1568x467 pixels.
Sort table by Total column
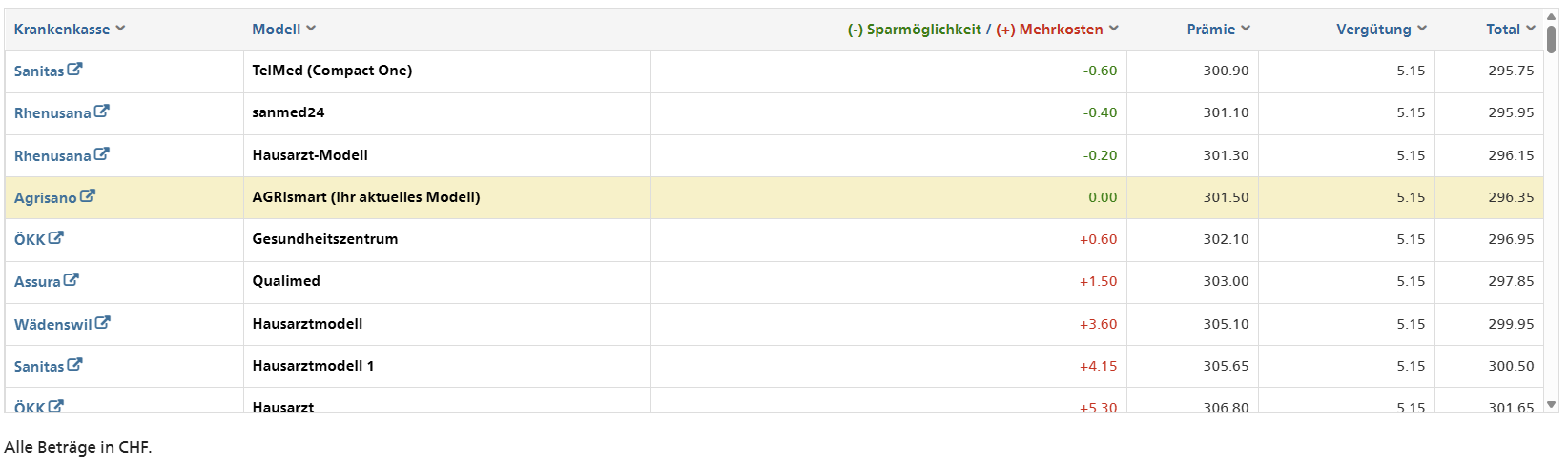[1510, 30]
